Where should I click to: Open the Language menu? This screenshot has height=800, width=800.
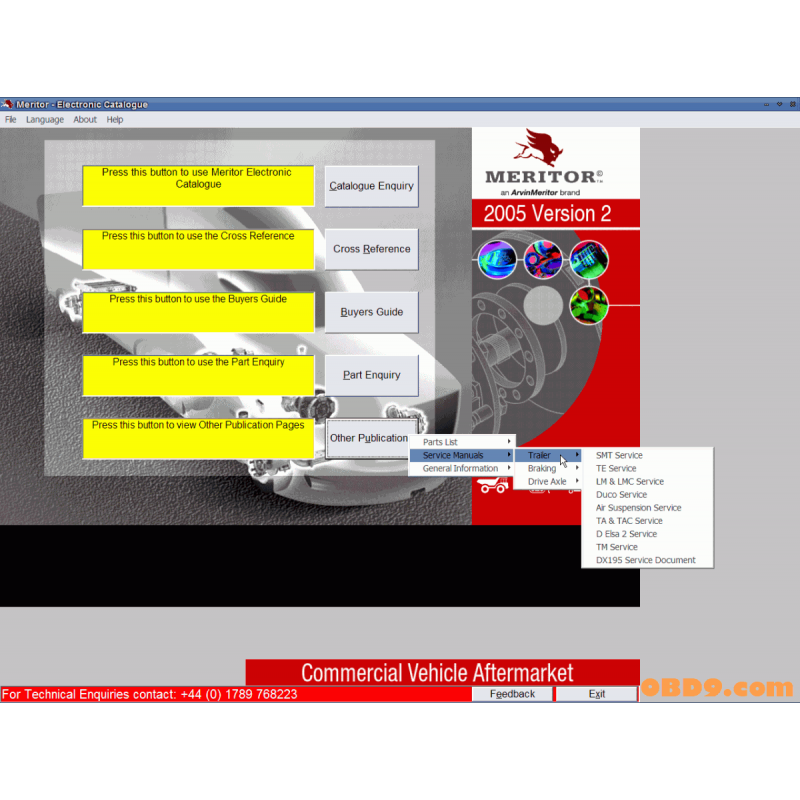(x=45, y=119)
